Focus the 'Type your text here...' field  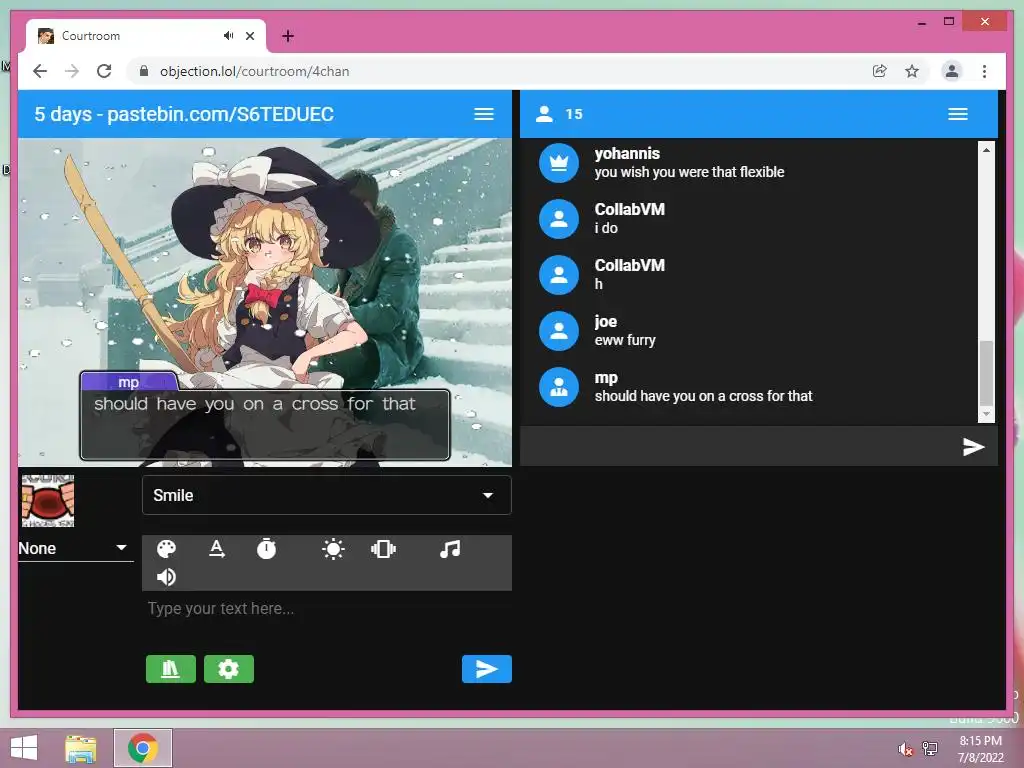click(327, 609)
